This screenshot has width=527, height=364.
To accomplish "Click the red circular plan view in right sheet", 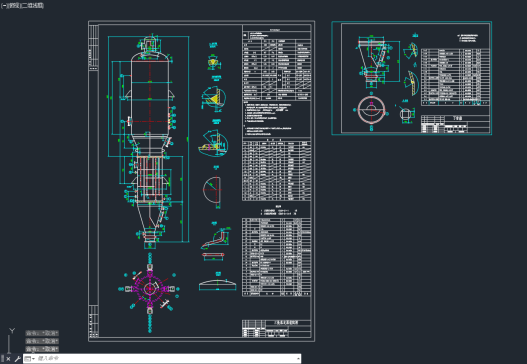I will (371, 110).
